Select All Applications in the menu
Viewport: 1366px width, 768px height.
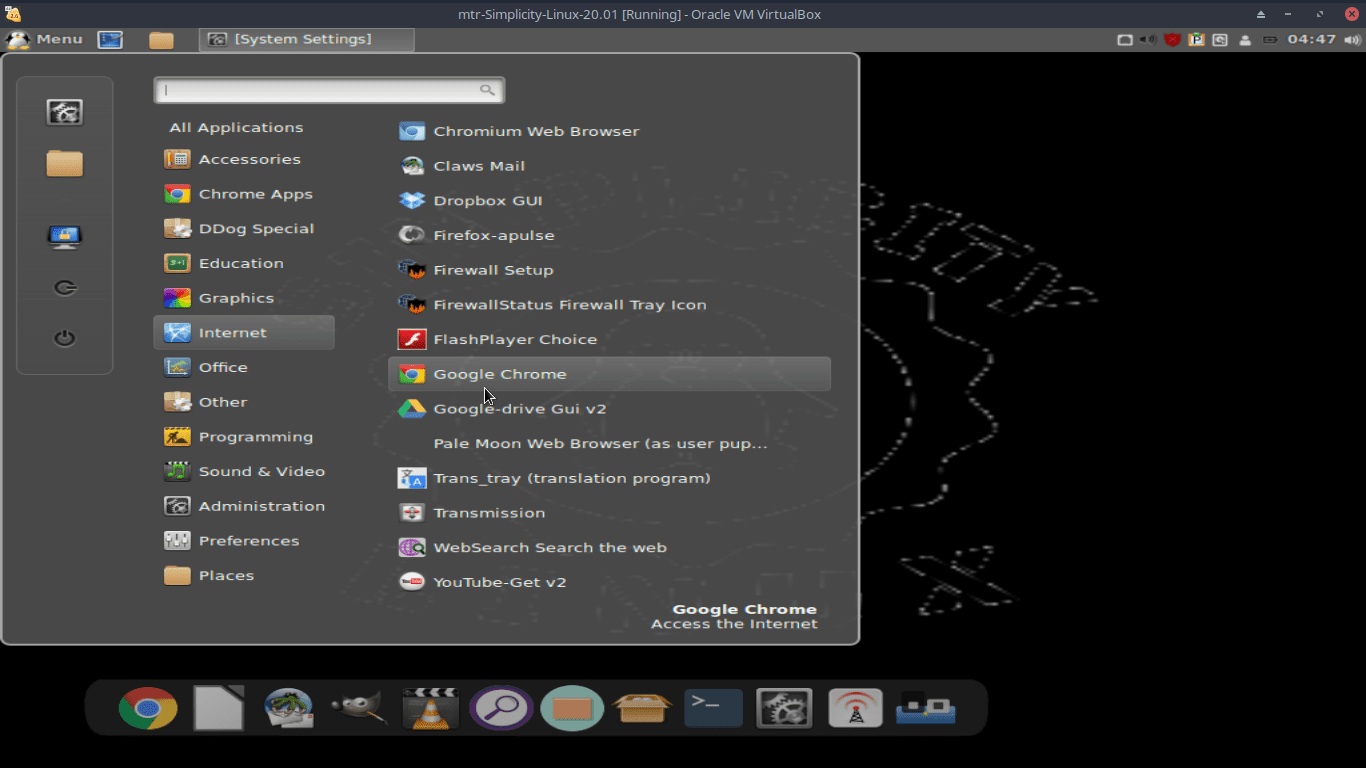236,127
